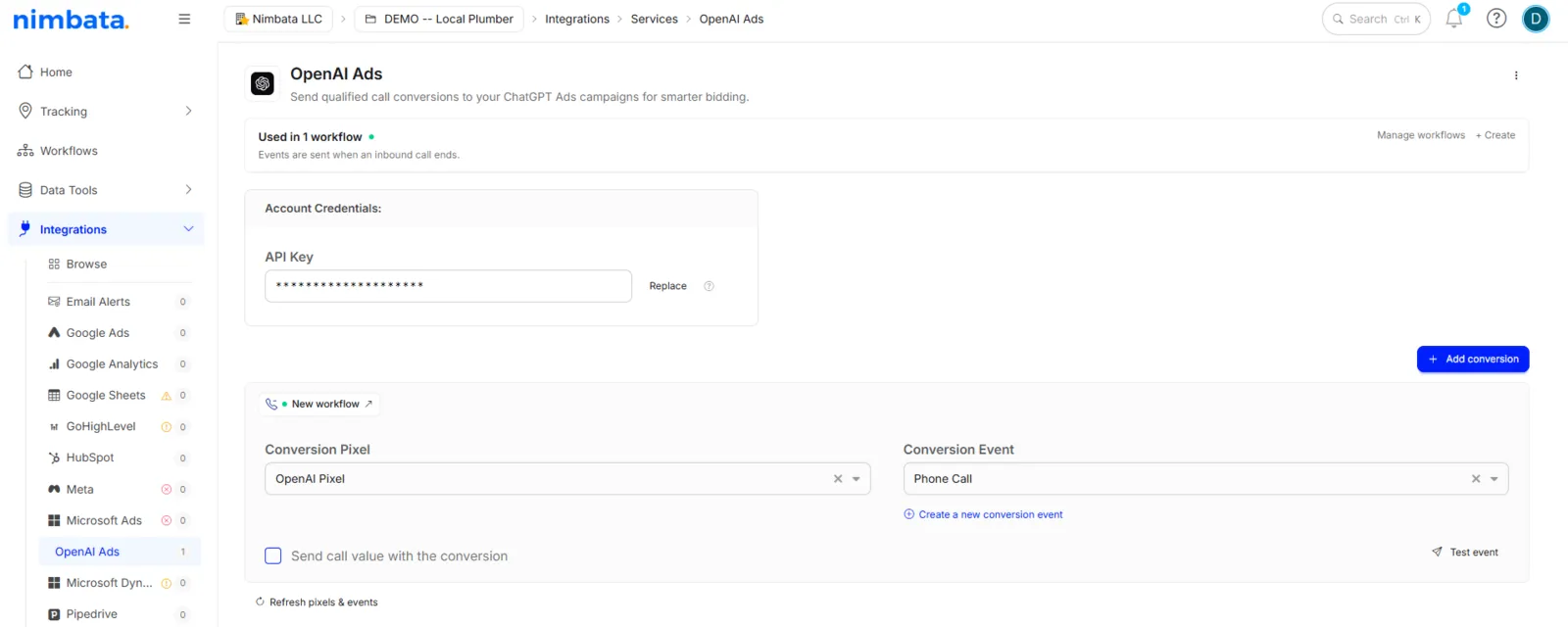This screenshot has width=1568, height=627.
Task: Click the API Key input field
Action: [x=448, y=286]
